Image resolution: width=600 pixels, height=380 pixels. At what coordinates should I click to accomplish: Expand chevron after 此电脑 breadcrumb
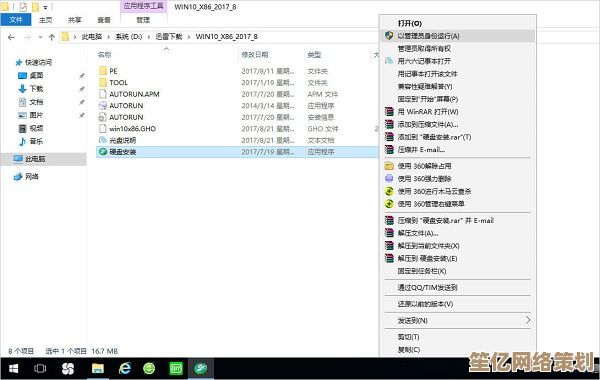tap(109, 37)
